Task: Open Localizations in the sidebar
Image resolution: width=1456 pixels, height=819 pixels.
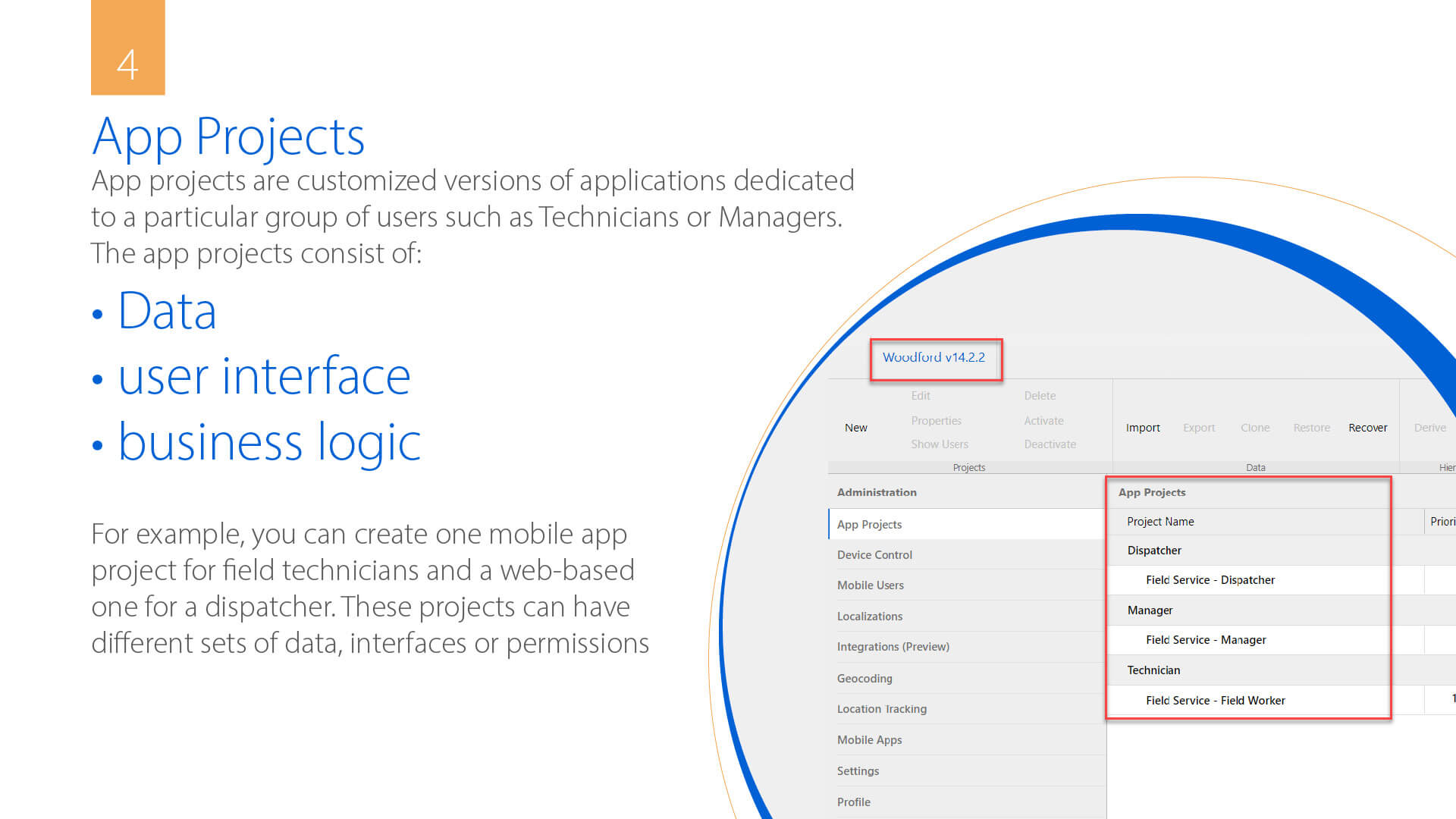Action: (967, 617)
